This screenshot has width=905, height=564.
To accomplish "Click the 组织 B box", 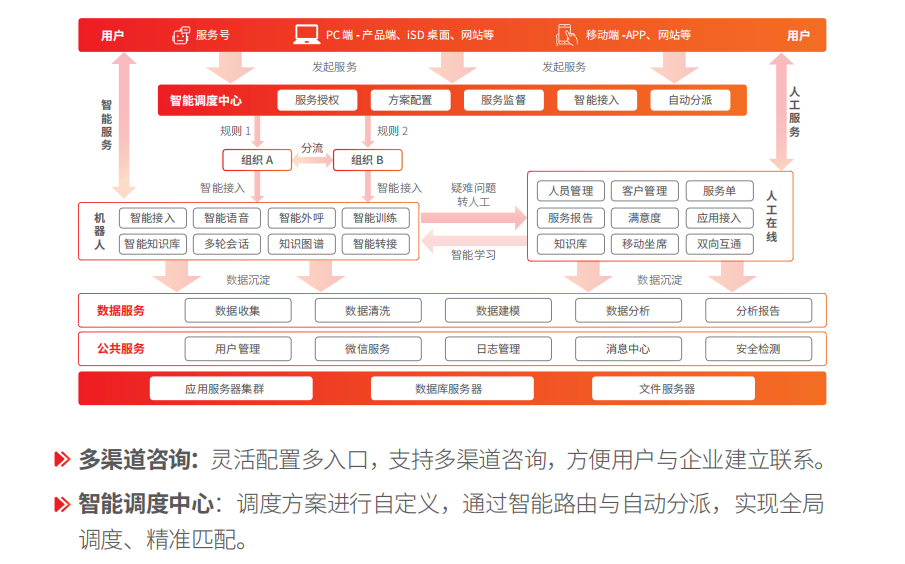I will pyautogui.click(x=367, y=160).
